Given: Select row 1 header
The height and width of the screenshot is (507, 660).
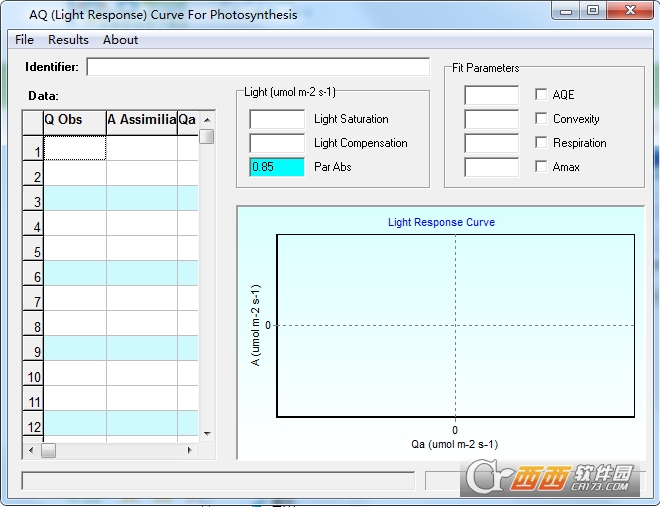Looking at the screenshot, I should coord(33,148).
